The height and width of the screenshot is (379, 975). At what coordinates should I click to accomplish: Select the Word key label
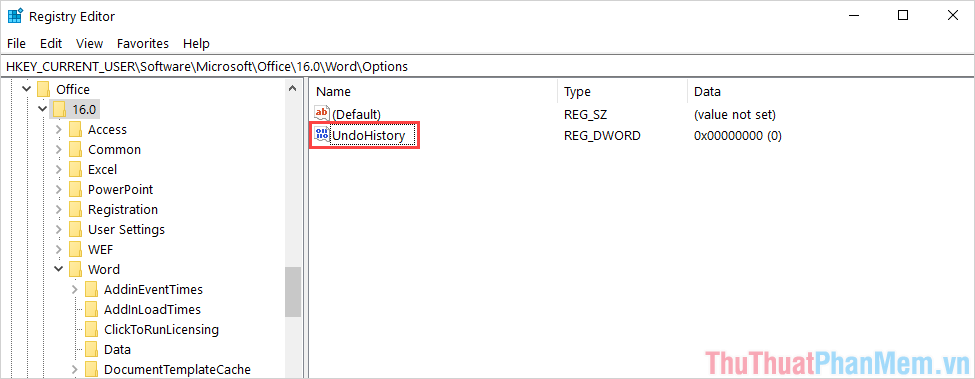(104, 269)
